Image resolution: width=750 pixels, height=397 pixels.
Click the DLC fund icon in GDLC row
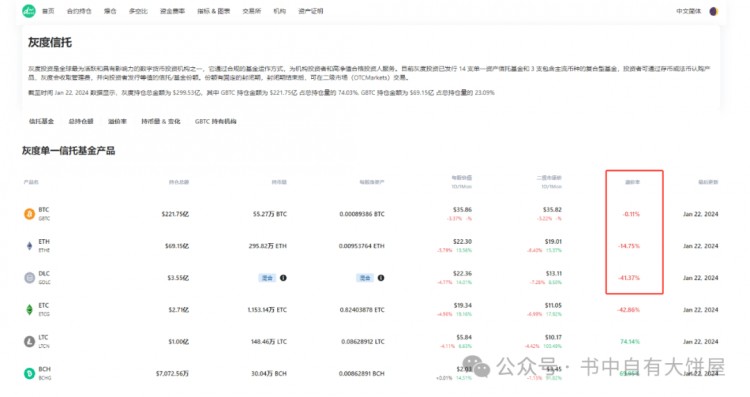[x=29, y=278]
